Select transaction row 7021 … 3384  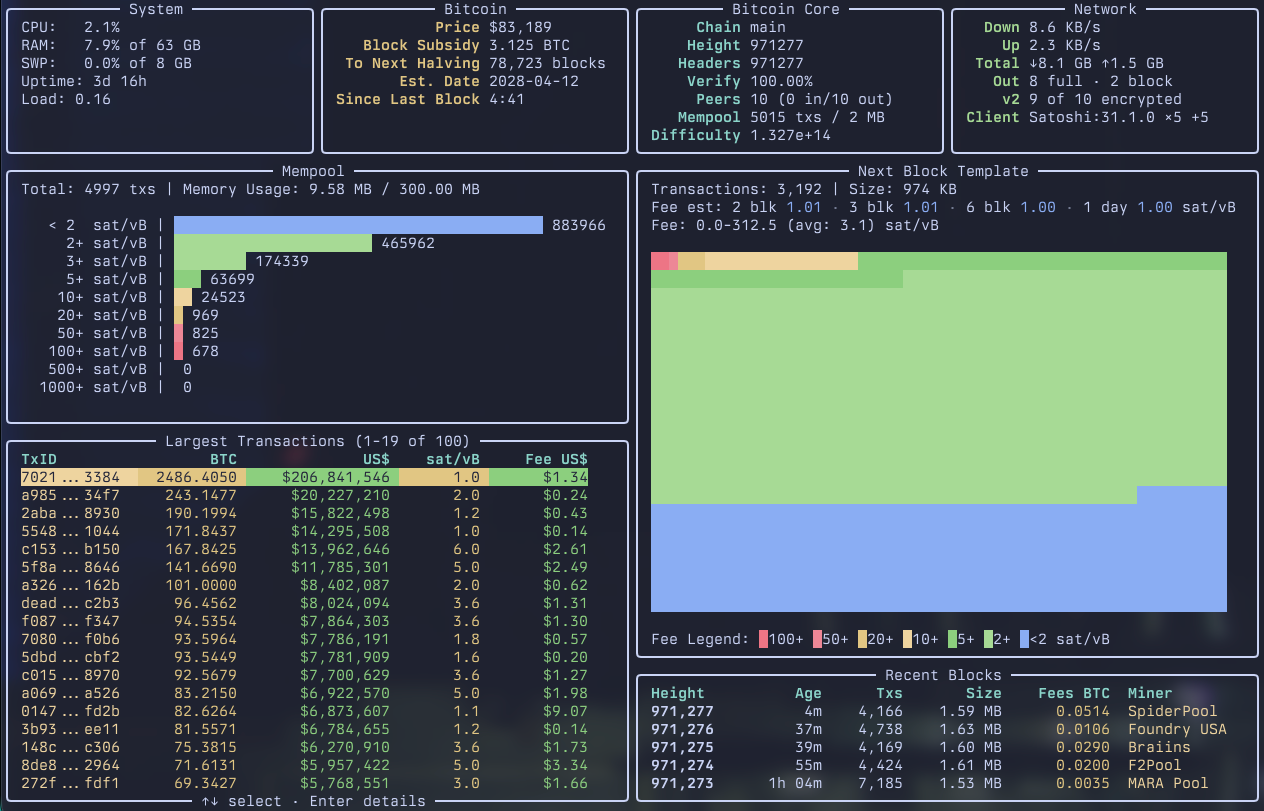coord(305,477)
